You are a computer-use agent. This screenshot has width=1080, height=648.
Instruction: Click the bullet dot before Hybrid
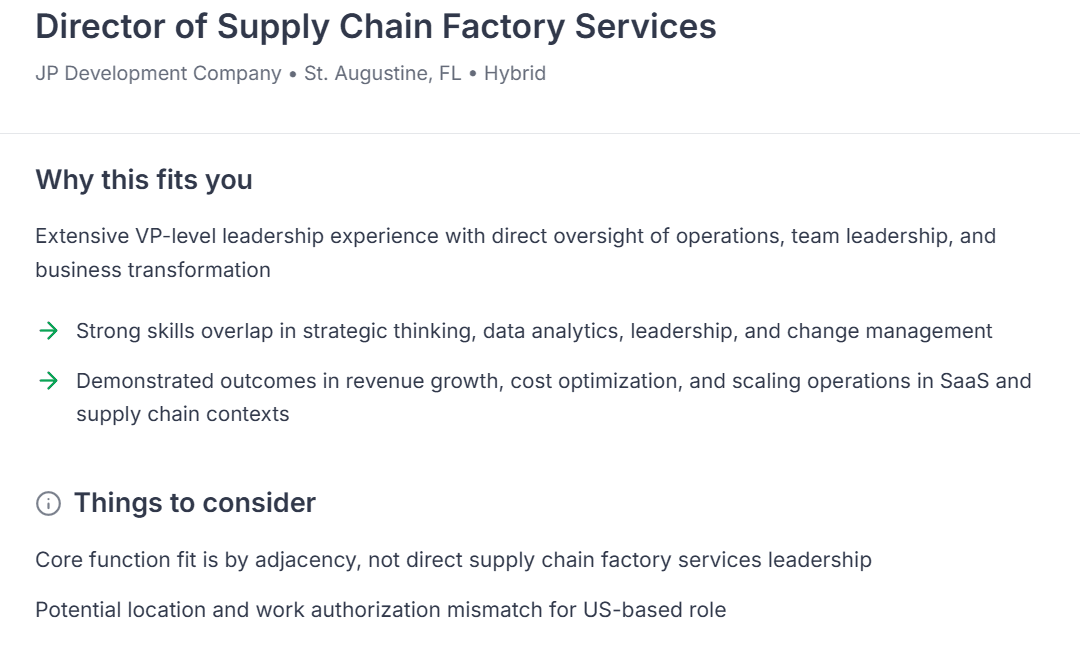click(473, 74)
